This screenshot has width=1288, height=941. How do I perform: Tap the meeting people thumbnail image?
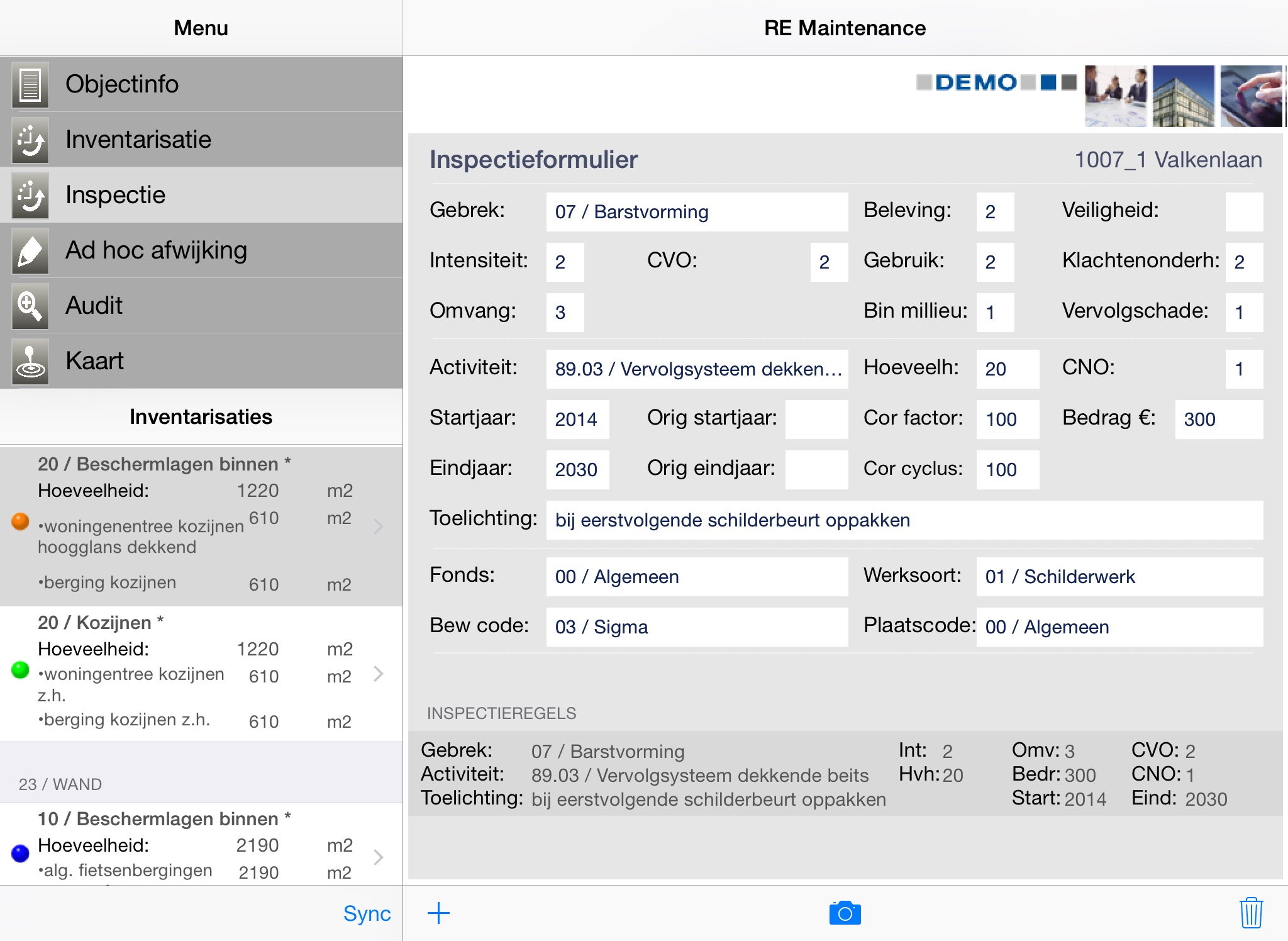coord(1116,96)
